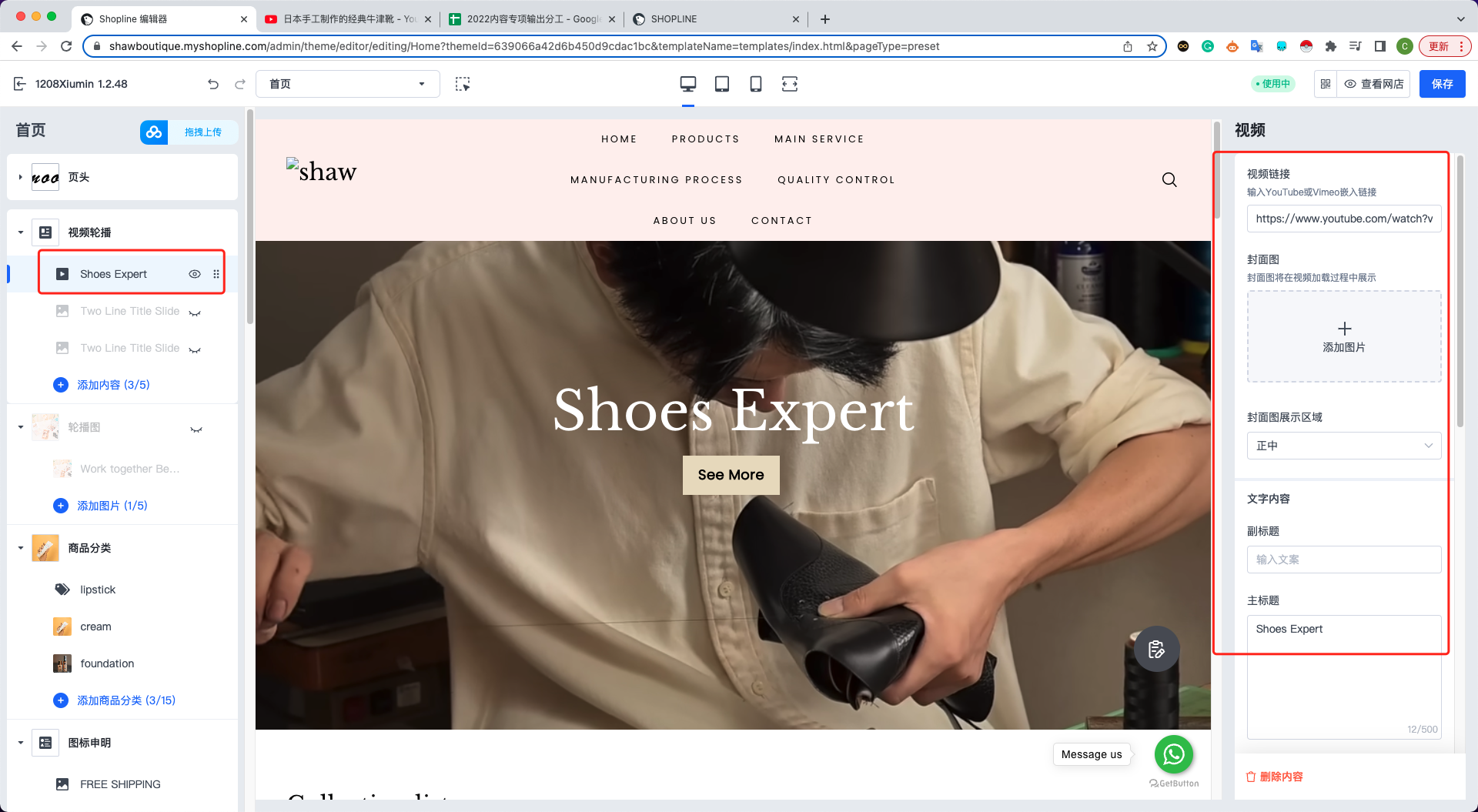The image size is (1478, 812).
Task: Switch to tablet preview icon
Action: [721, 84]
